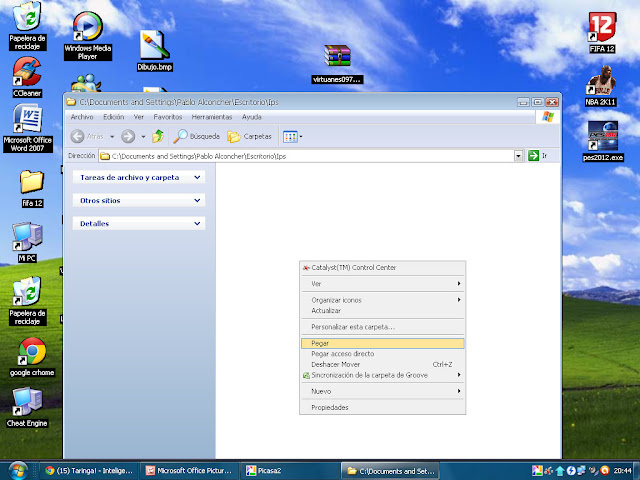Image resolution: width=640 pixels, height=480 pixels.
Task: Toggle the Carpetas folder tree pane
Action: (249, 136)
